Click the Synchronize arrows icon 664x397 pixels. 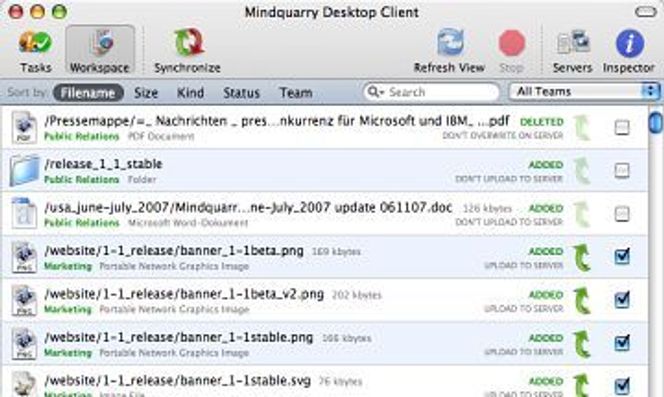pos(188,43)
